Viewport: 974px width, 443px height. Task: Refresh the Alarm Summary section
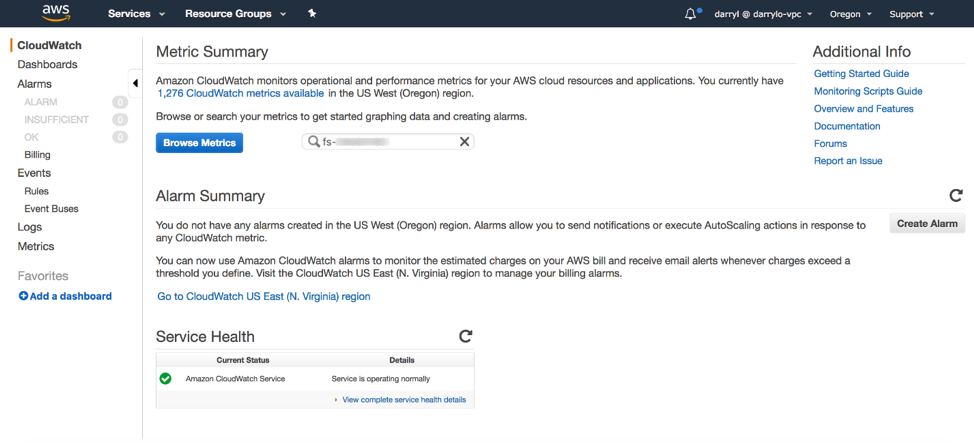(956, 196)
